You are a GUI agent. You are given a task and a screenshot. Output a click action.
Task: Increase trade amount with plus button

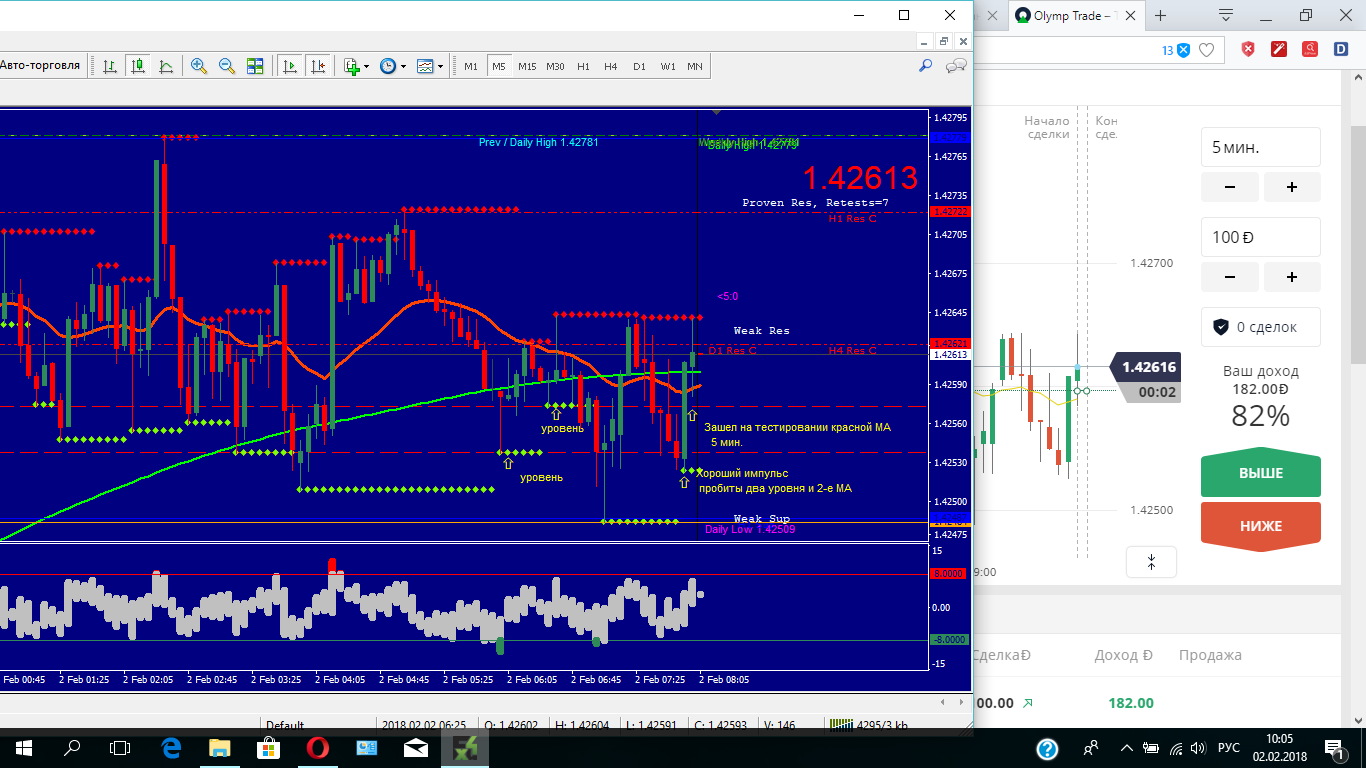click(x=1292, y=277)
